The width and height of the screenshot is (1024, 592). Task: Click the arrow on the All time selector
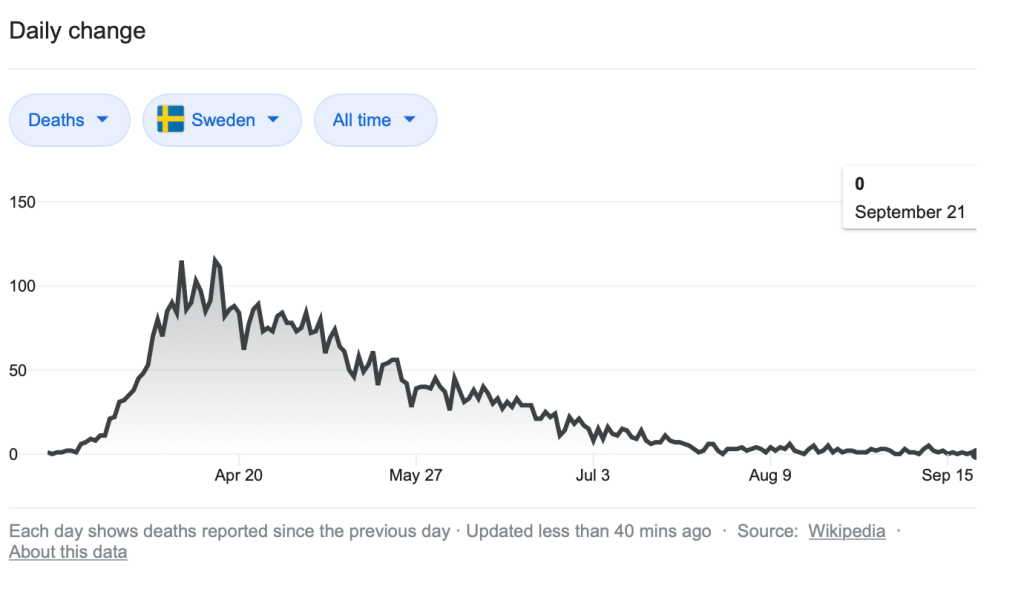pyautogui.click(x=409, y=120)
